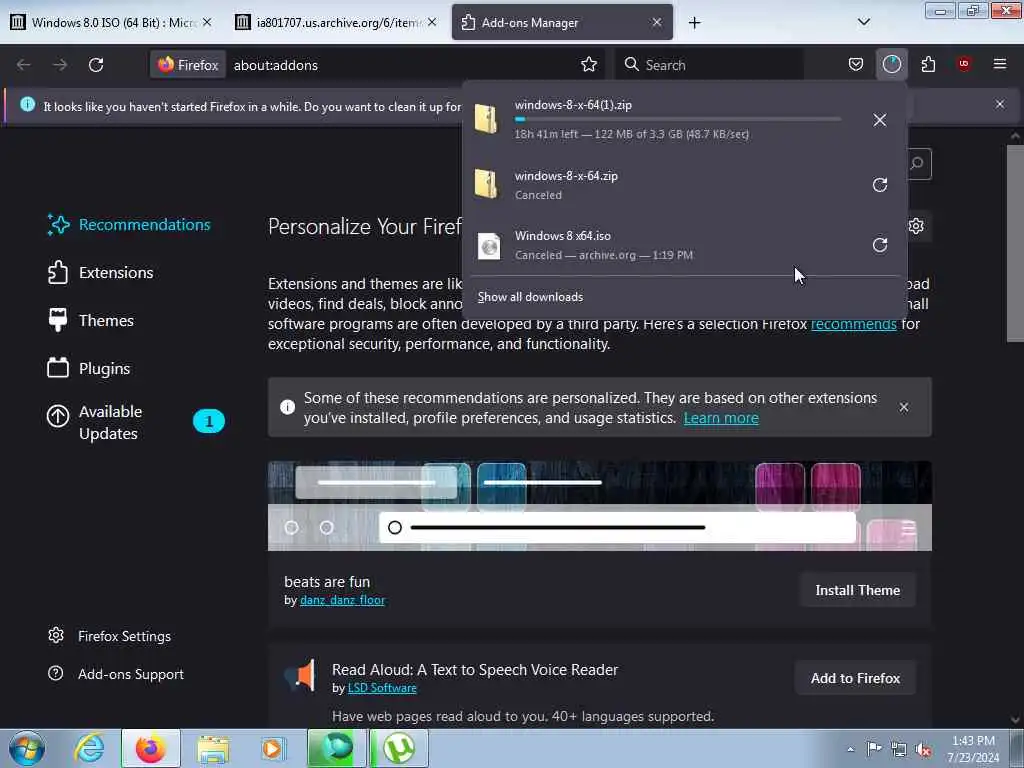The height and width of the screenshot is (768, 1024).
Task: Open Extensions category in sidebar
Action: pos(101,272)
